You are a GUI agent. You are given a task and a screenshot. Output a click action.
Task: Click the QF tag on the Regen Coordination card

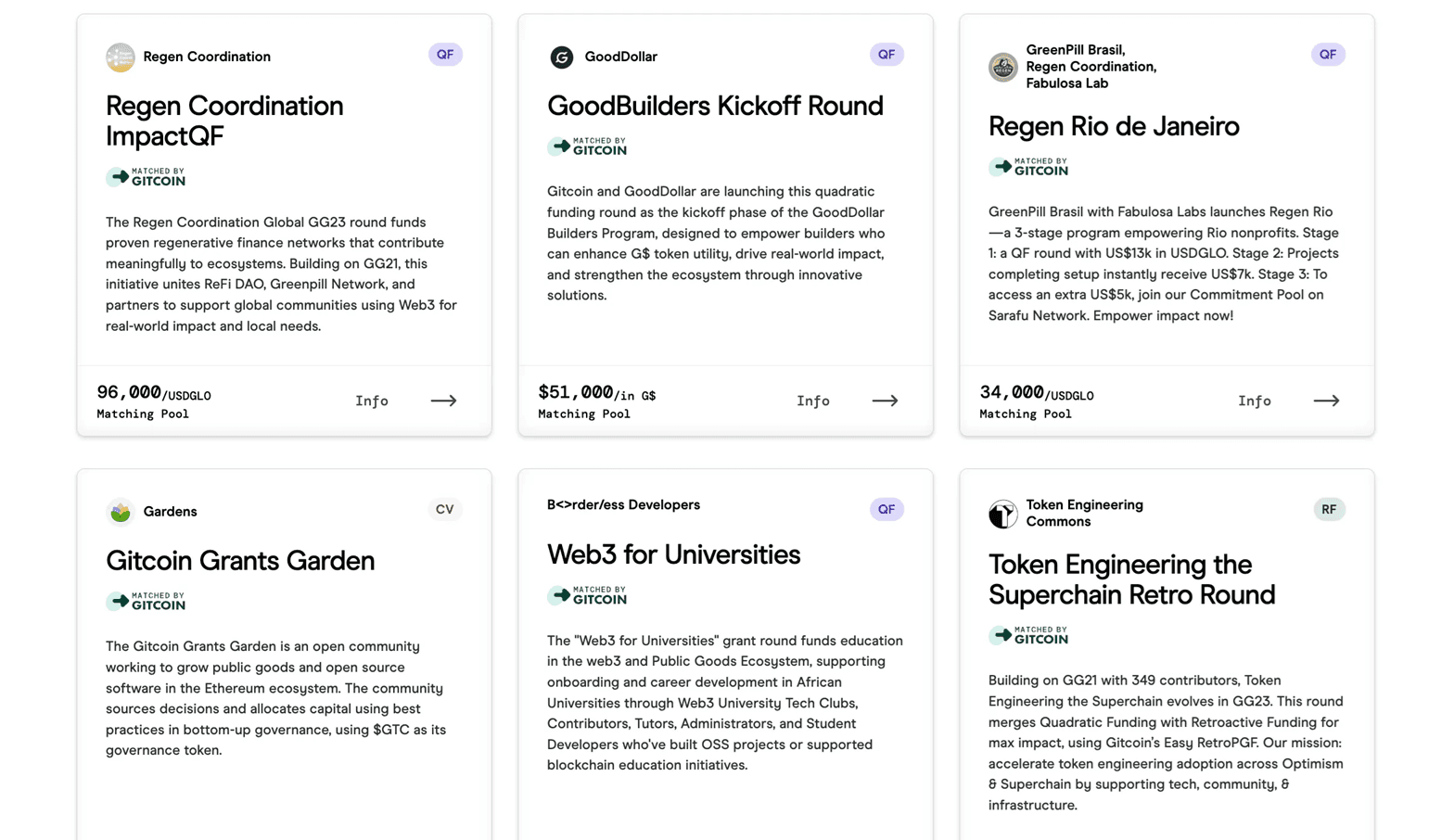click(445, 55)
